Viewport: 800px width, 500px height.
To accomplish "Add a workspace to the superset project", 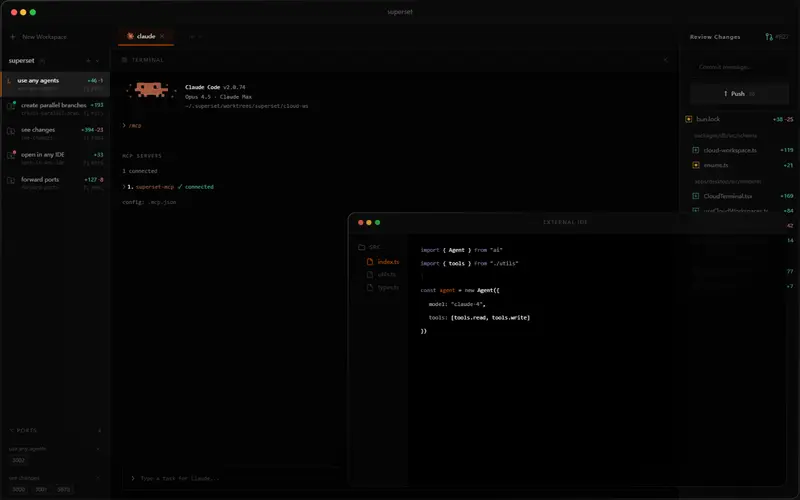I will click(x=88, y=61).
